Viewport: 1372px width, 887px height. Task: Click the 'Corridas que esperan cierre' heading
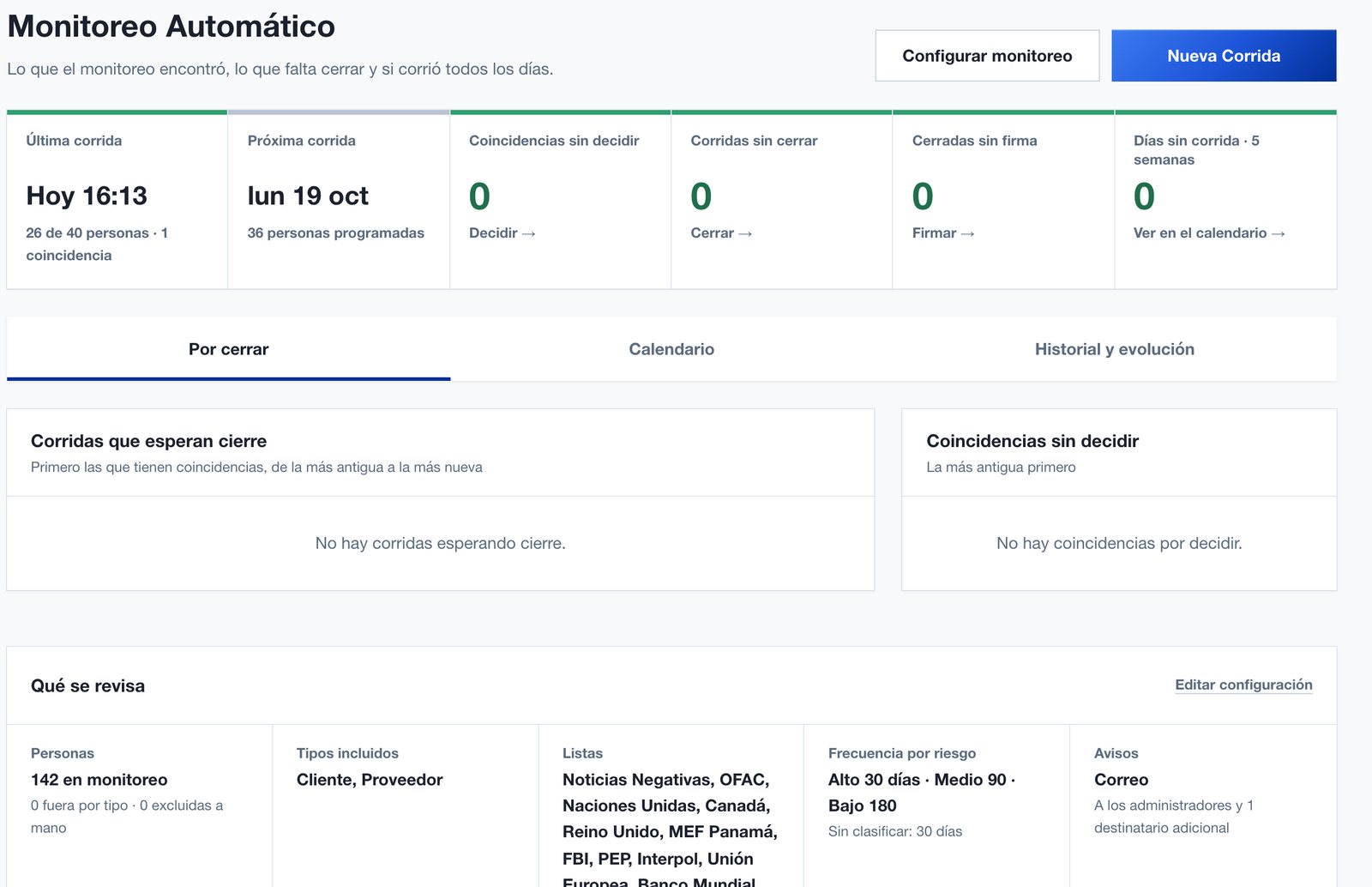[148, 441]
